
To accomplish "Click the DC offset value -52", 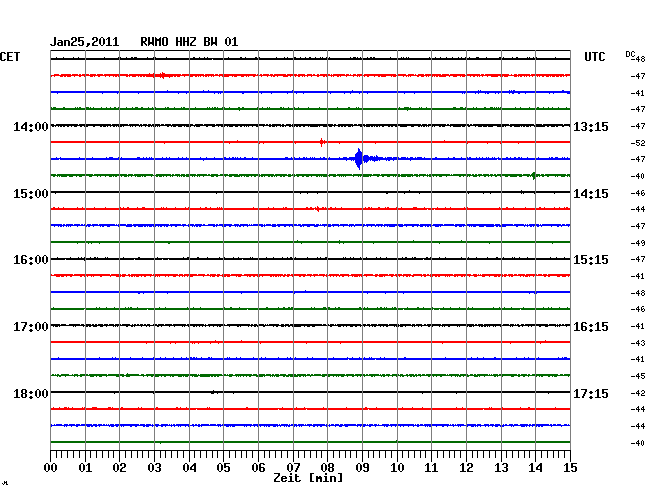I will [638, 143].
